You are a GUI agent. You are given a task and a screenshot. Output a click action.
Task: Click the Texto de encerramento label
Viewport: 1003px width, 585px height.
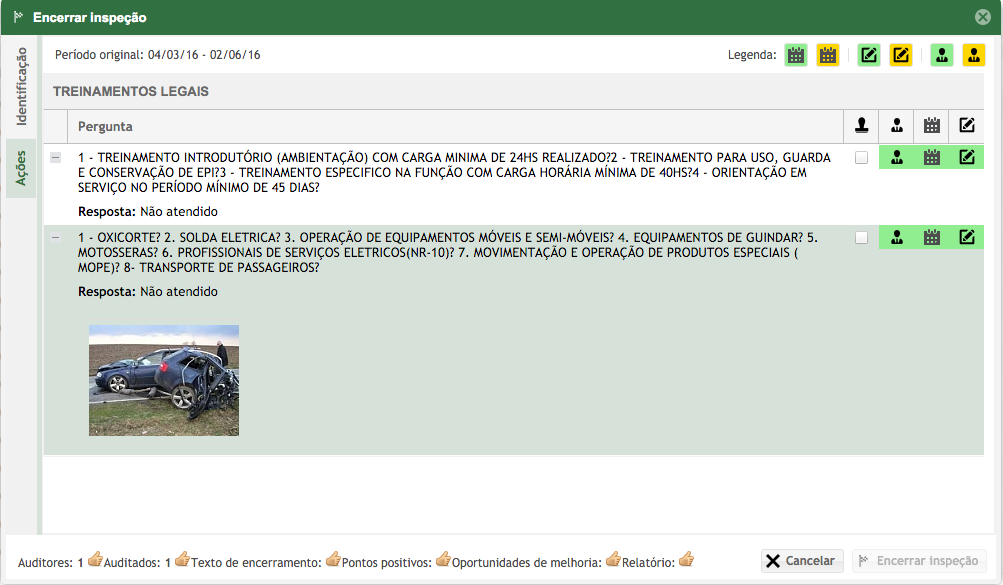pyautogui.click(x=257, y=563)
